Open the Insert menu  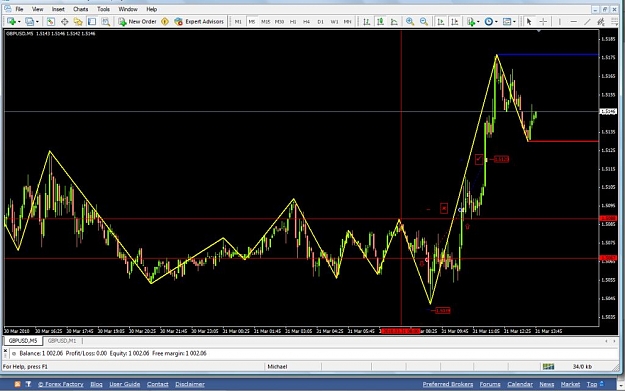(58, 9)
